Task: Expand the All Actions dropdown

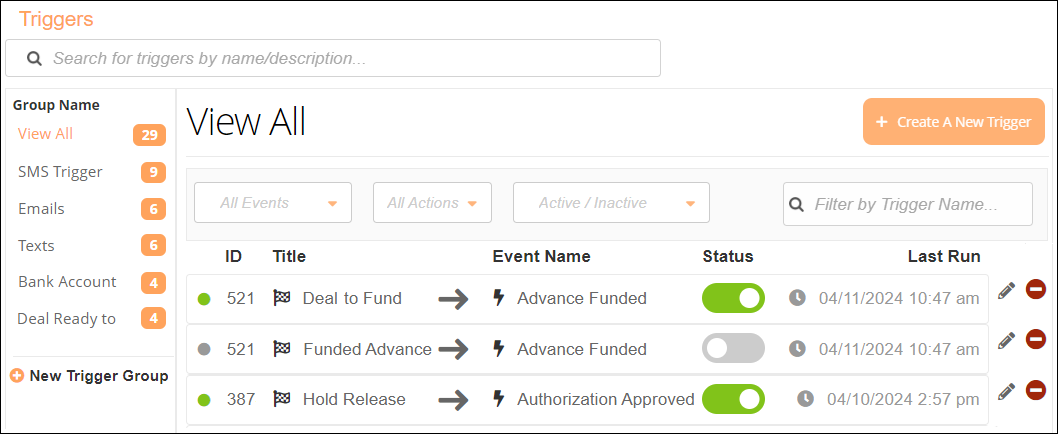Action: 432,203
